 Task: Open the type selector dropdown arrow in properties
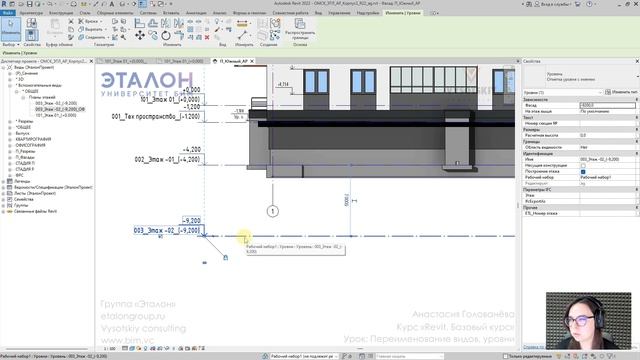pyautogui.click(x=637, y=76)
